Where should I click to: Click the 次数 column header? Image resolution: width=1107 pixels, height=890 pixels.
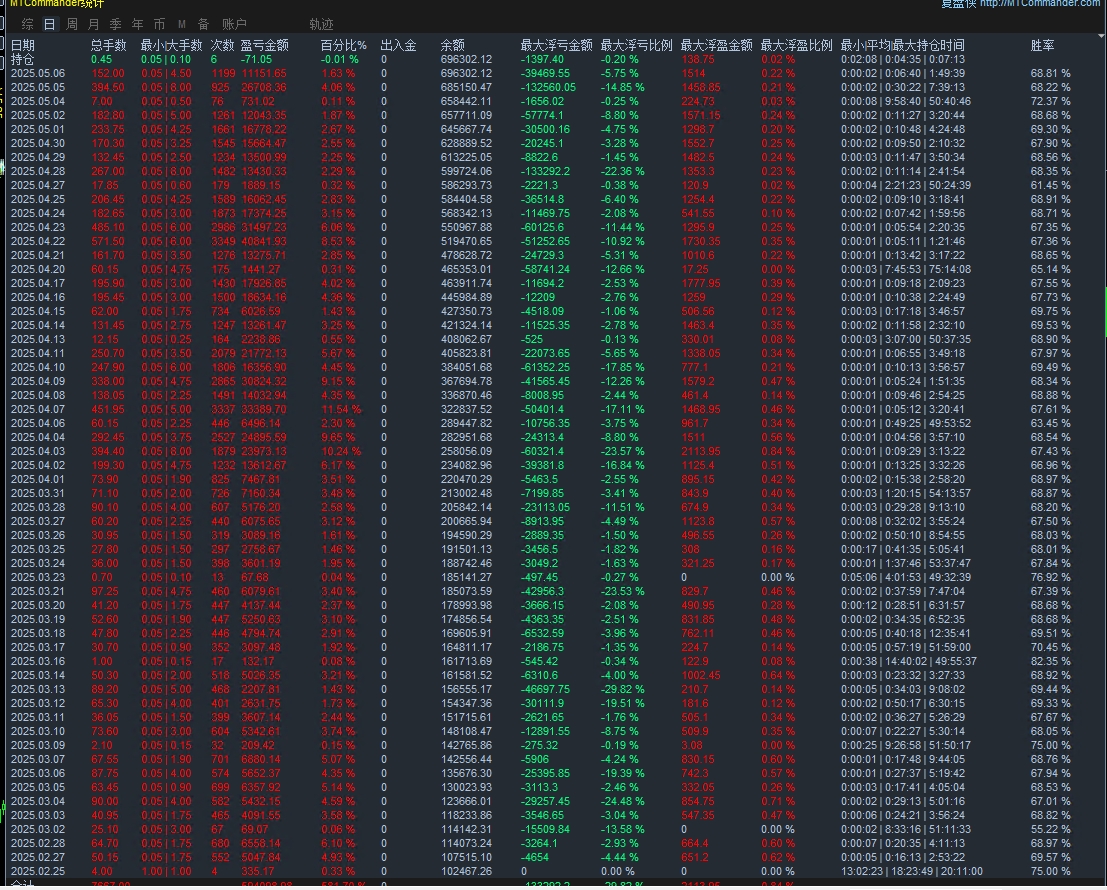[x=222, y=46]
